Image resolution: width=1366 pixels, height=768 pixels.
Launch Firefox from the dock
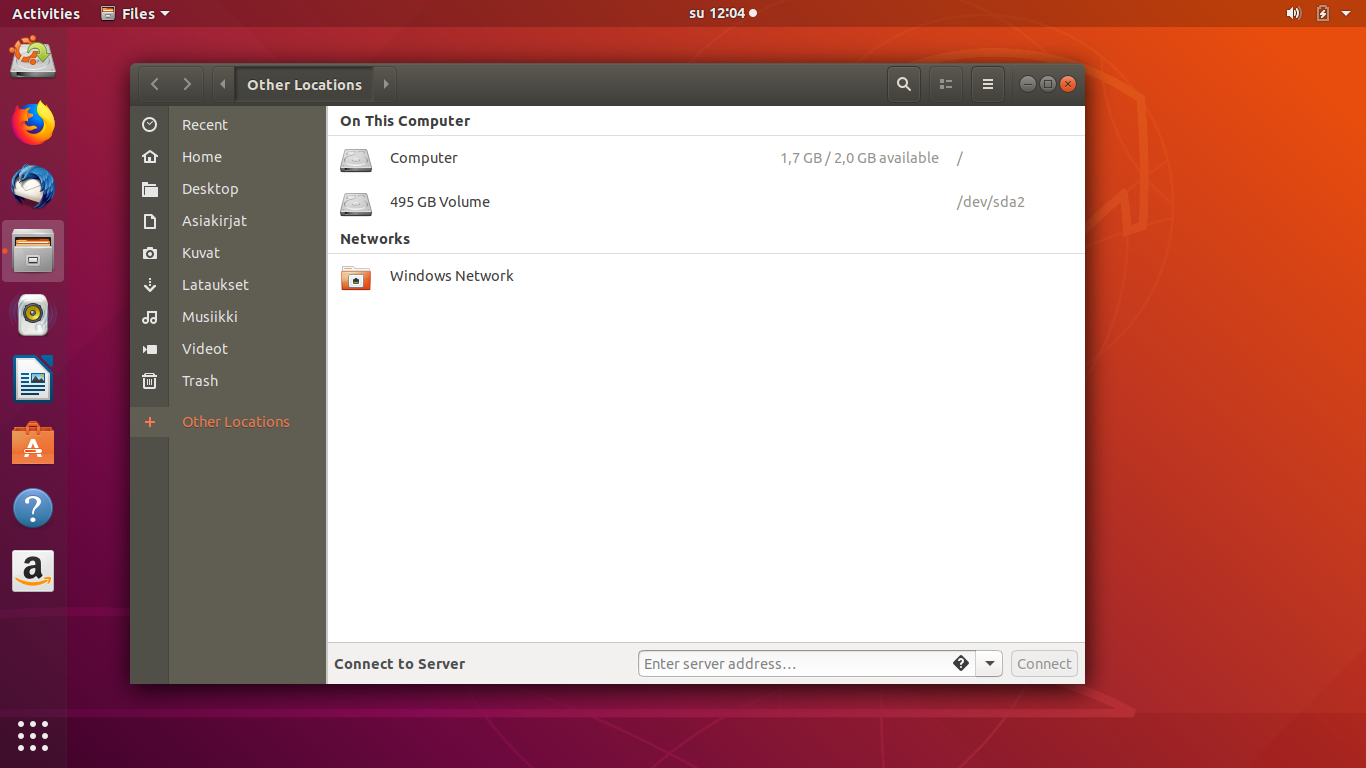[33, 123]
